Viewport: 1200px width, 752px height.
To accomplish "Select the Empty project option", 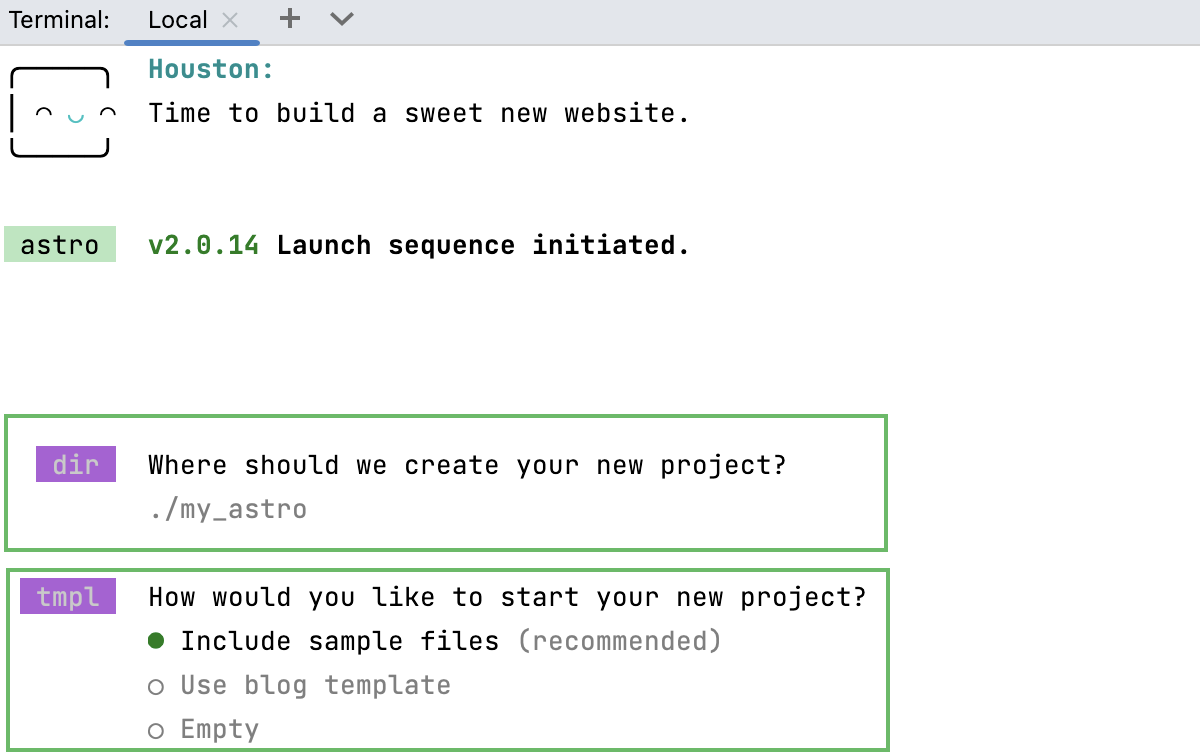I will 219,729.
